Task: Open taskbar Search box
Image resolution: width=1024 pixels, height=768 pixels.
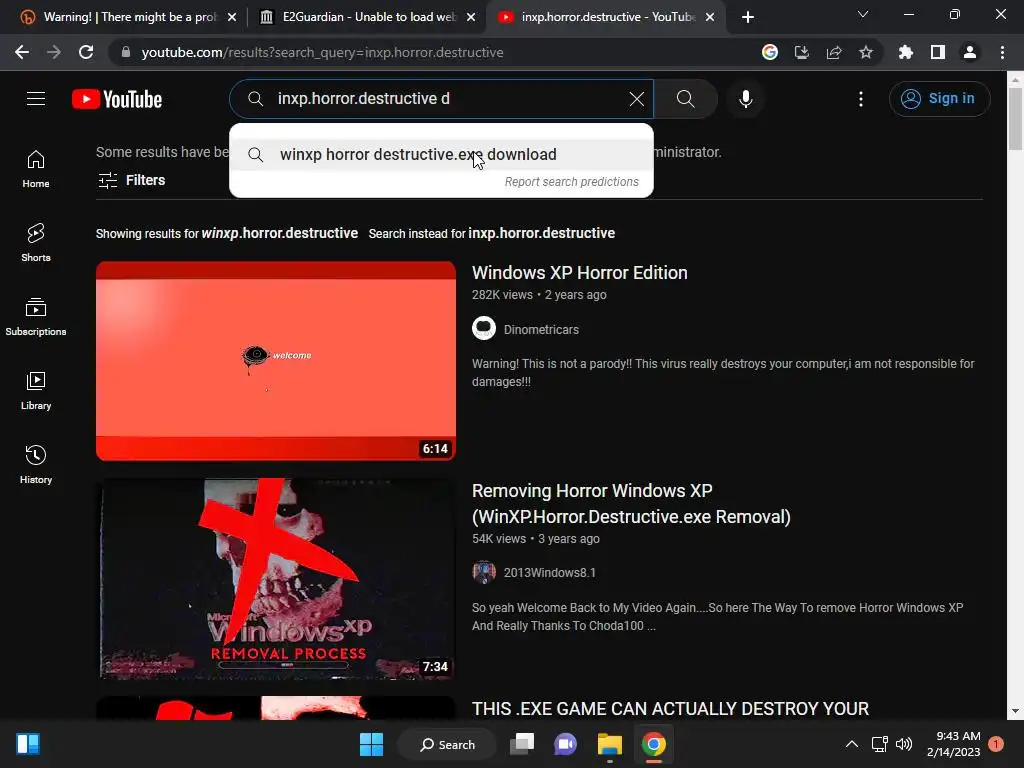Action: (x=447, y=744)
